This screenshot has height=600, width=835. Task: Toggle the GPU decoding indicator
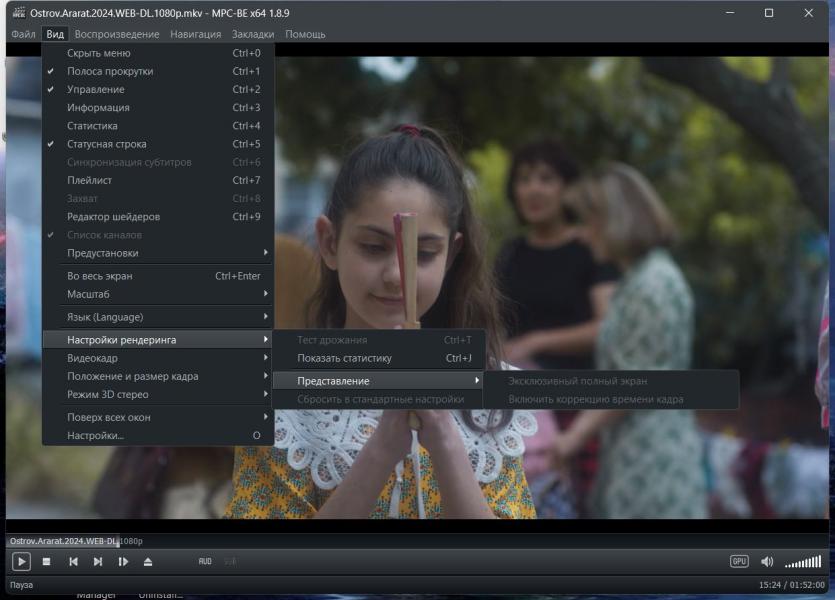pyautogui.click(x=739, y=562)
